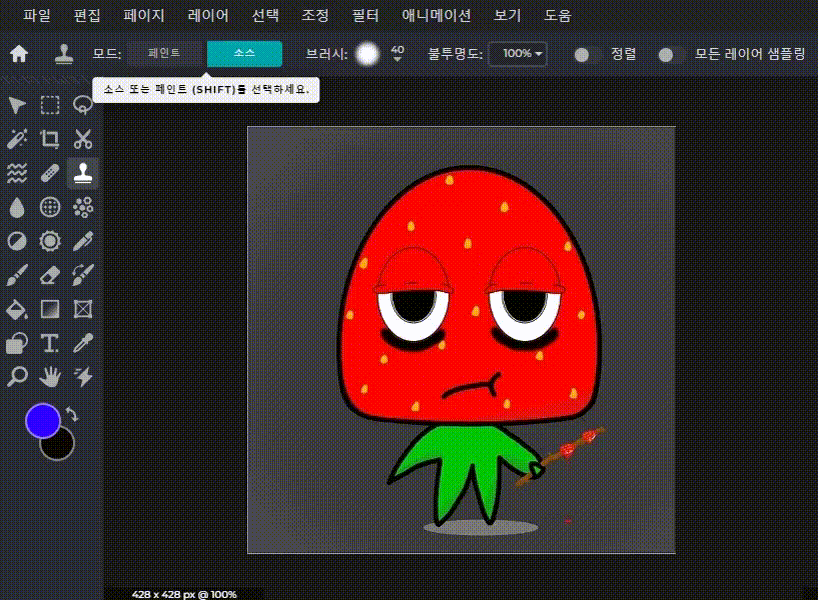The image size is (818, 600).
Task: Open the brush size 40 dropdown
Action: [x=398, y=53]
